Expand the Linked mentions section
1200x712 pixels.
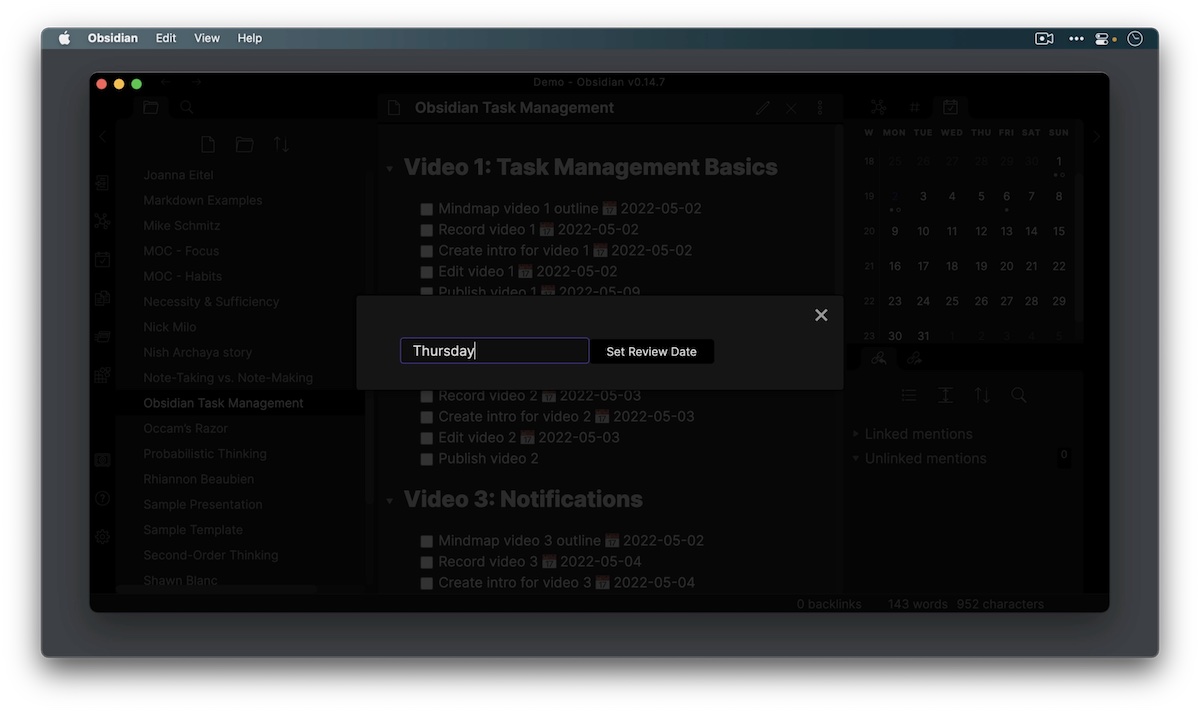coord(855,434)
